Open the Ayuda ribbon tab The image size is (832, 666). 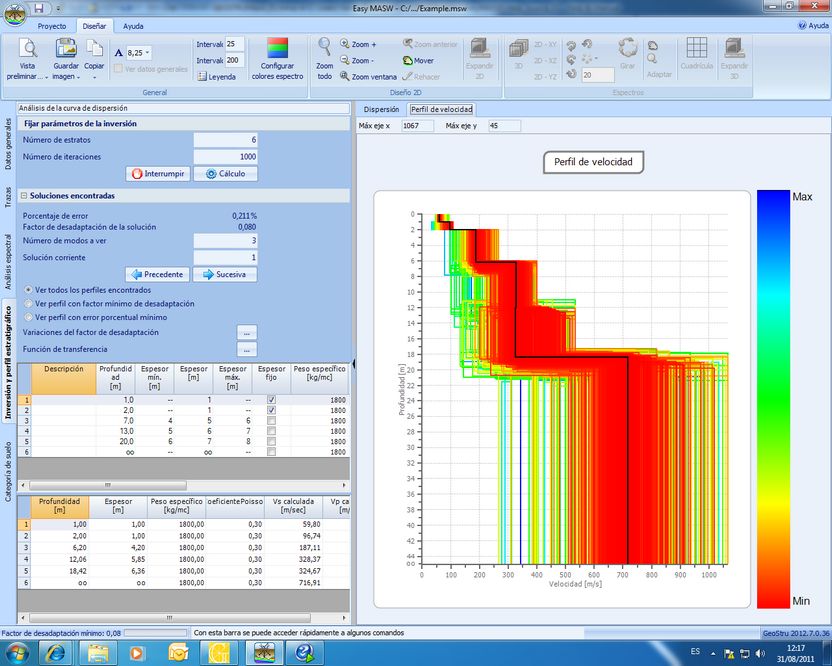point(133,26)
